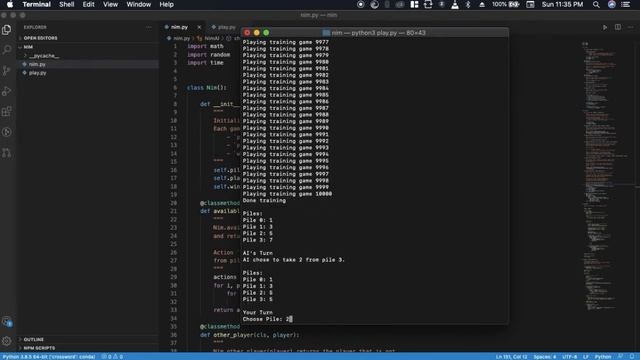
Task: Select the nim.py editor tab
Action: click(x=180, y=27)
